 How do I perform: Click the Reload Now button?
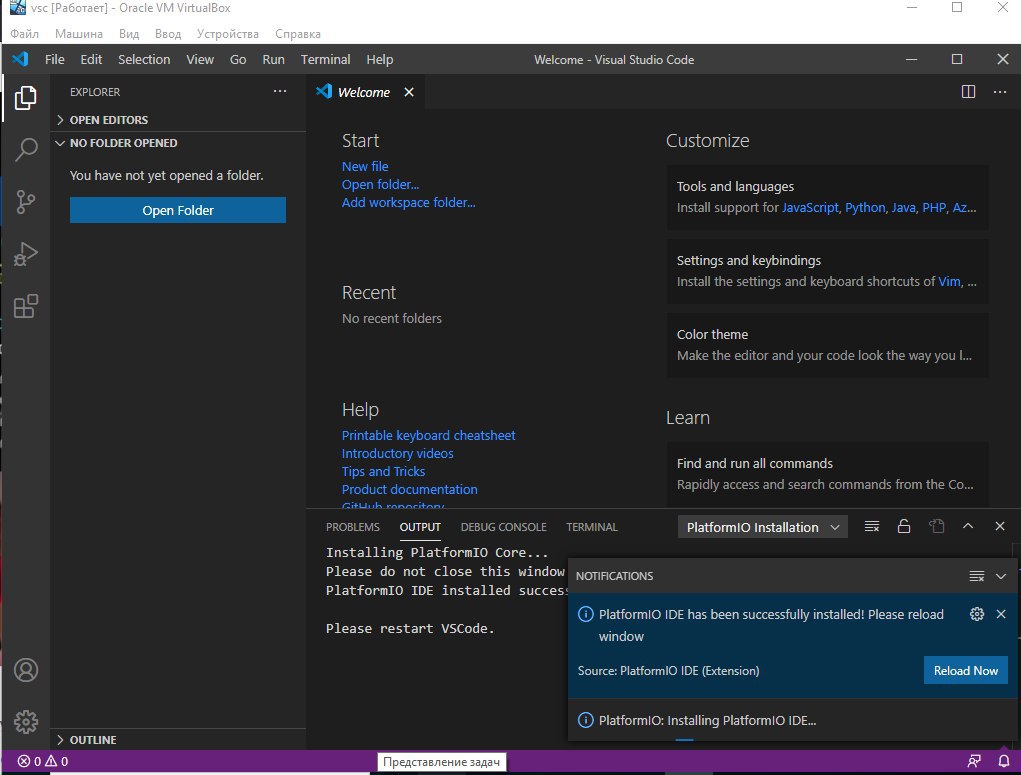point(966,670)
